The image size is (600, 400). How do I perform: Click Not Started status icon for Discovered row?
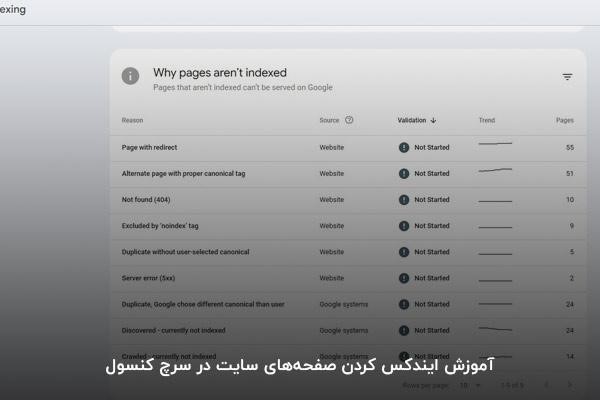point(404,330)
